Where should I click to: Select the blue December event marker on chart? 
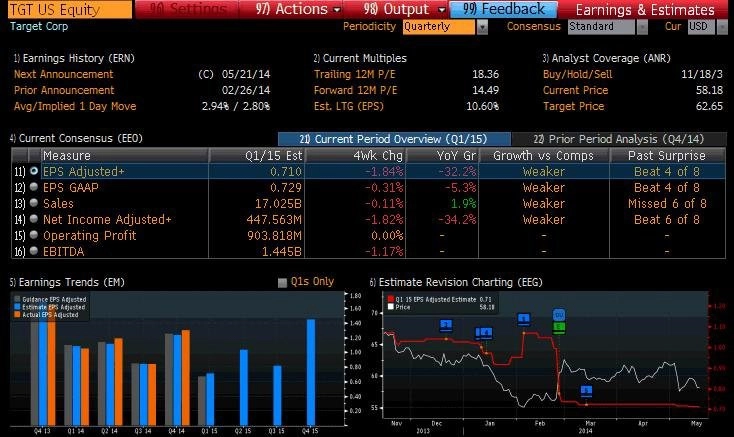(x=446, y=325)
